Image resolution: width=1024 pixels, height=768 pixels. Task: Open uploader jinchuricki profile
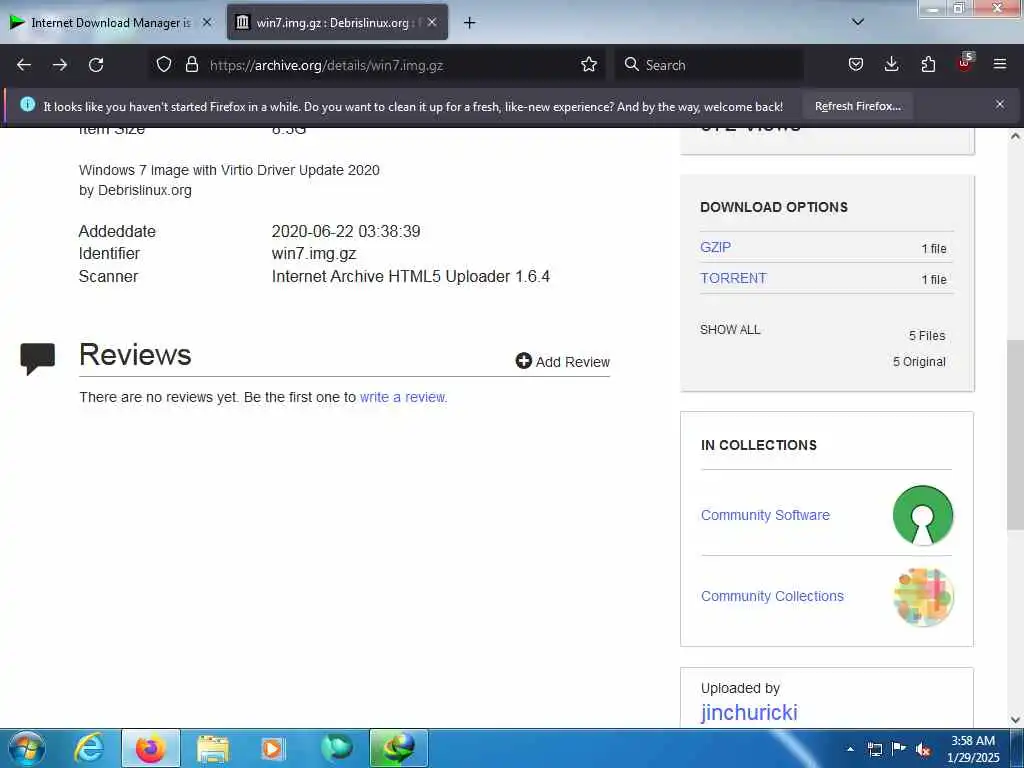[749, 712]
